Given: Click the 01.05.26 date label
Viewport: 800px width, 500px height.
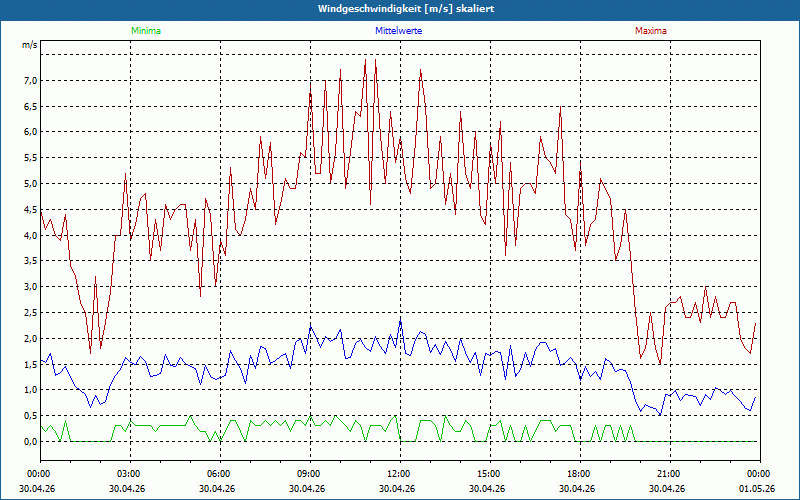Looking at the screenshot, I should click(757, 488).
